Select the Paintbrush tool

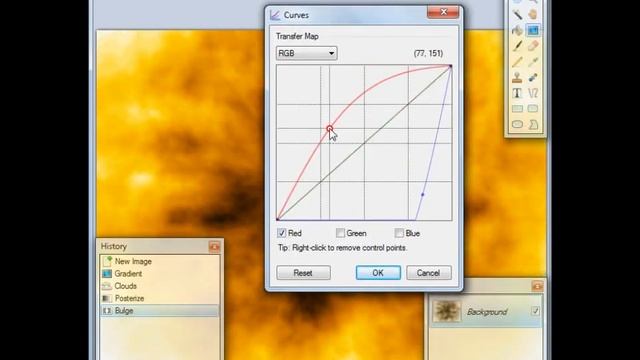point(518,46)
